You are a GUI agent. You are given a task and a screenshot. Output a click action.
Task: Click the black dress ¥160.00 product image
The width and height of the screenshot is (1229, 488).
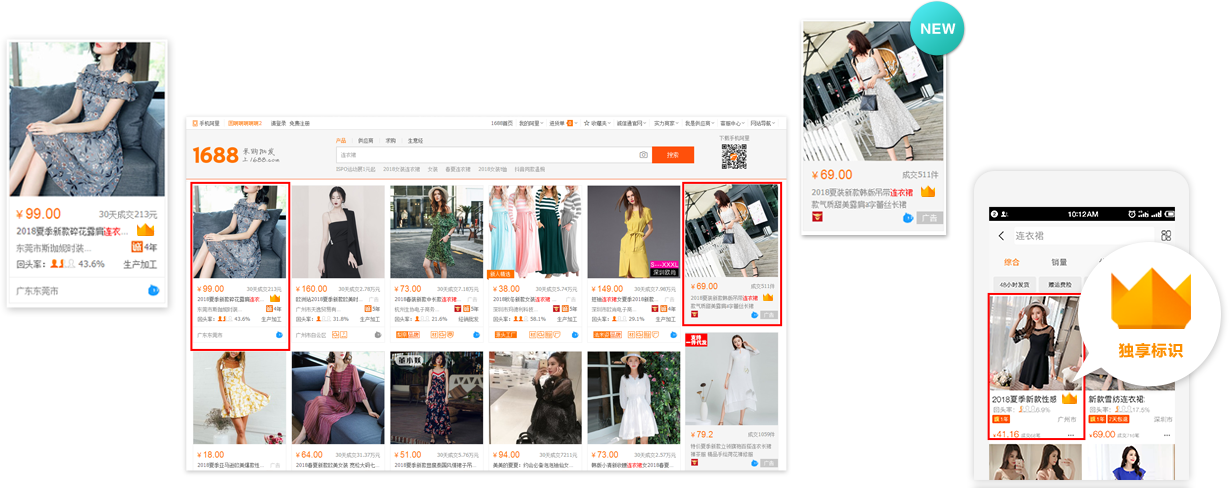(339, 231)
